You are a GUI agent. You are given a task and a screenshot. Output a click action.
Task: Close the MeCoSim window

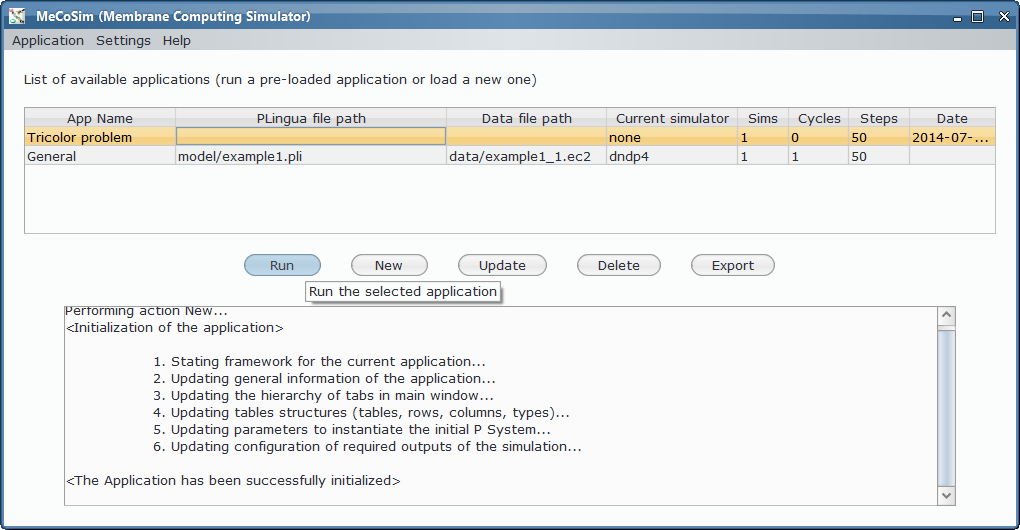(1004, 17)
